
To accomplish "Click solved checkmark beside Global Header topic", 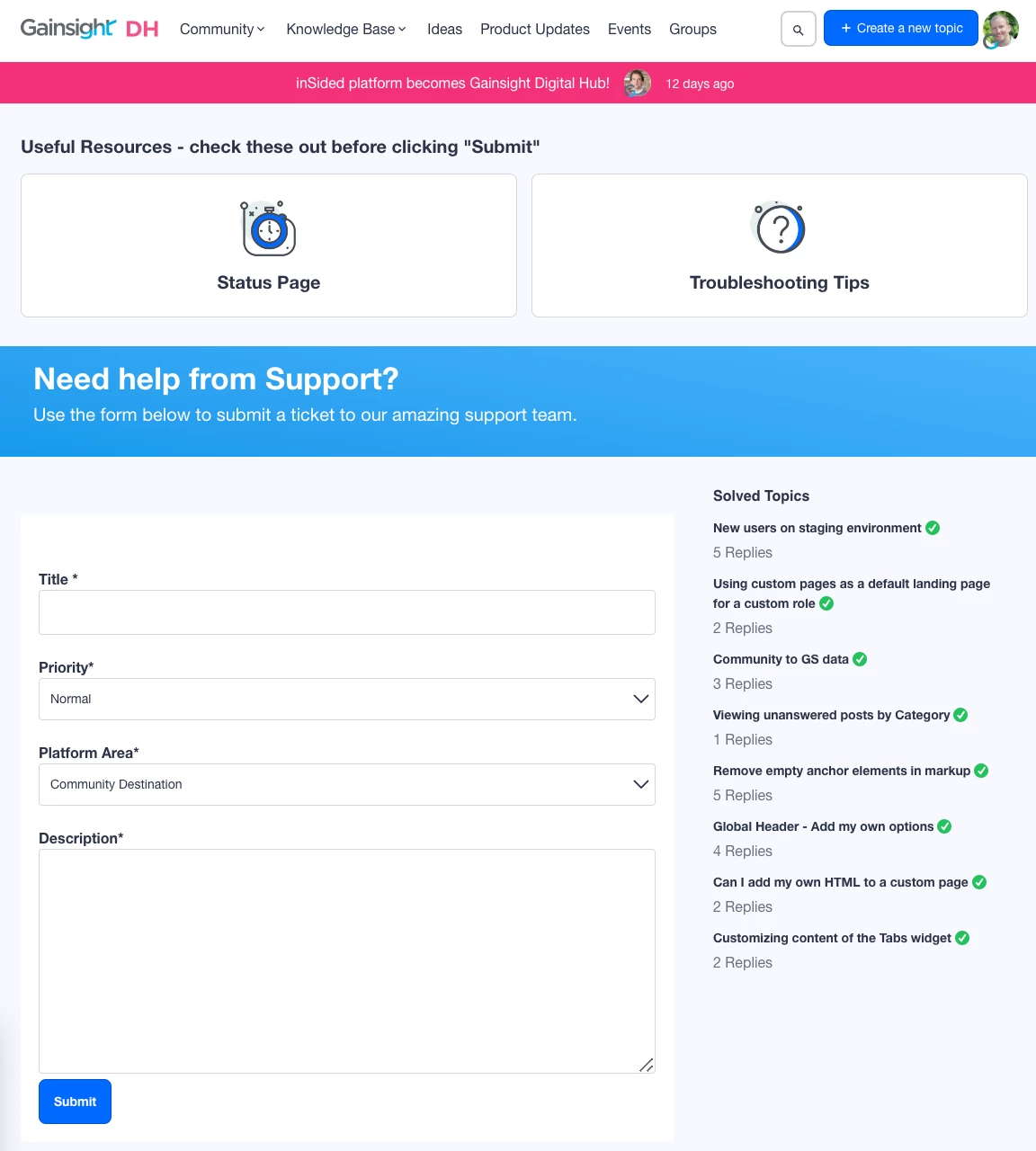I will [944, 826].
